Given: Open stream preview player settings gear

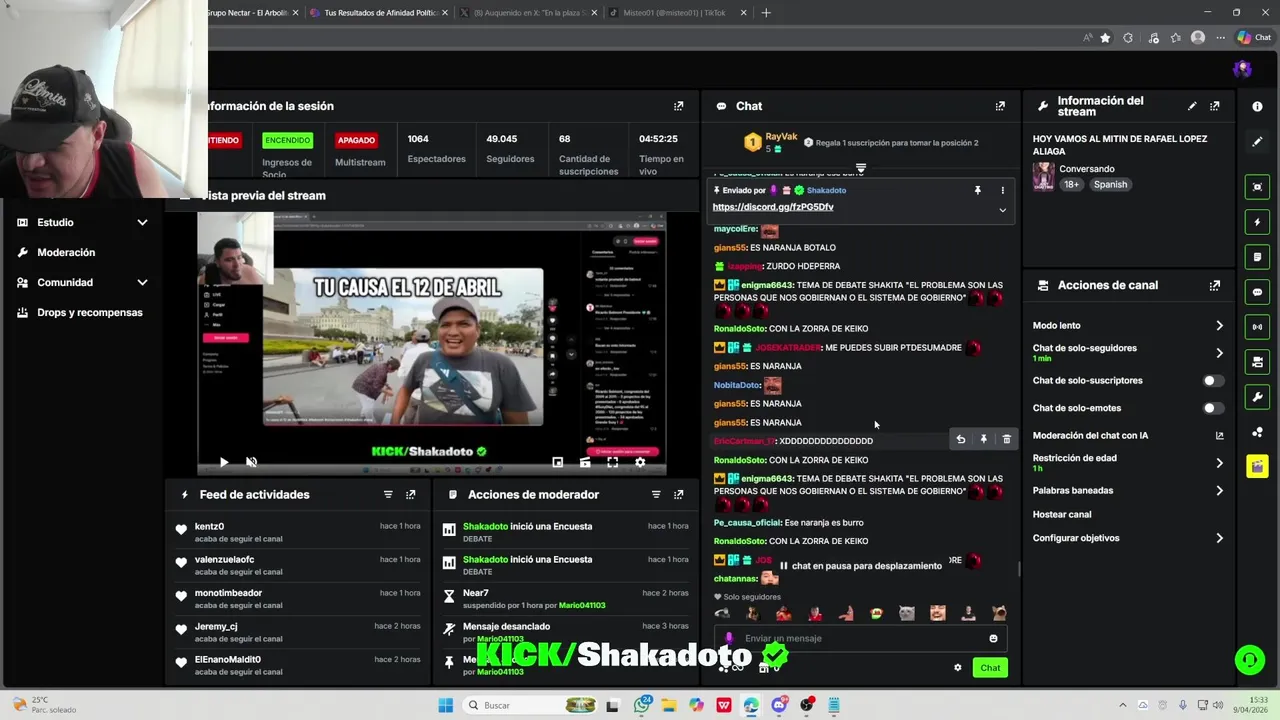Looking at the screenshot, I should click(640, 462).
